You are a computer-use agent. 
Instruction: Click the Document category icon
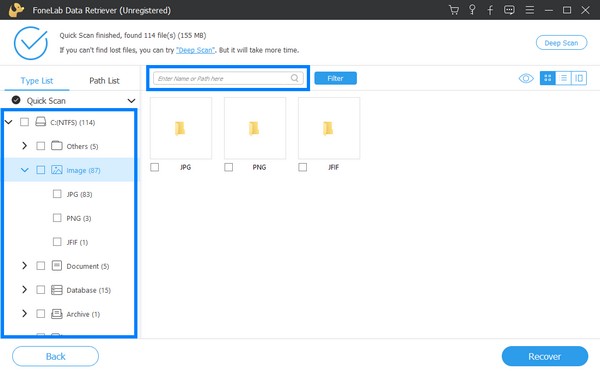[x=57, y=266]
